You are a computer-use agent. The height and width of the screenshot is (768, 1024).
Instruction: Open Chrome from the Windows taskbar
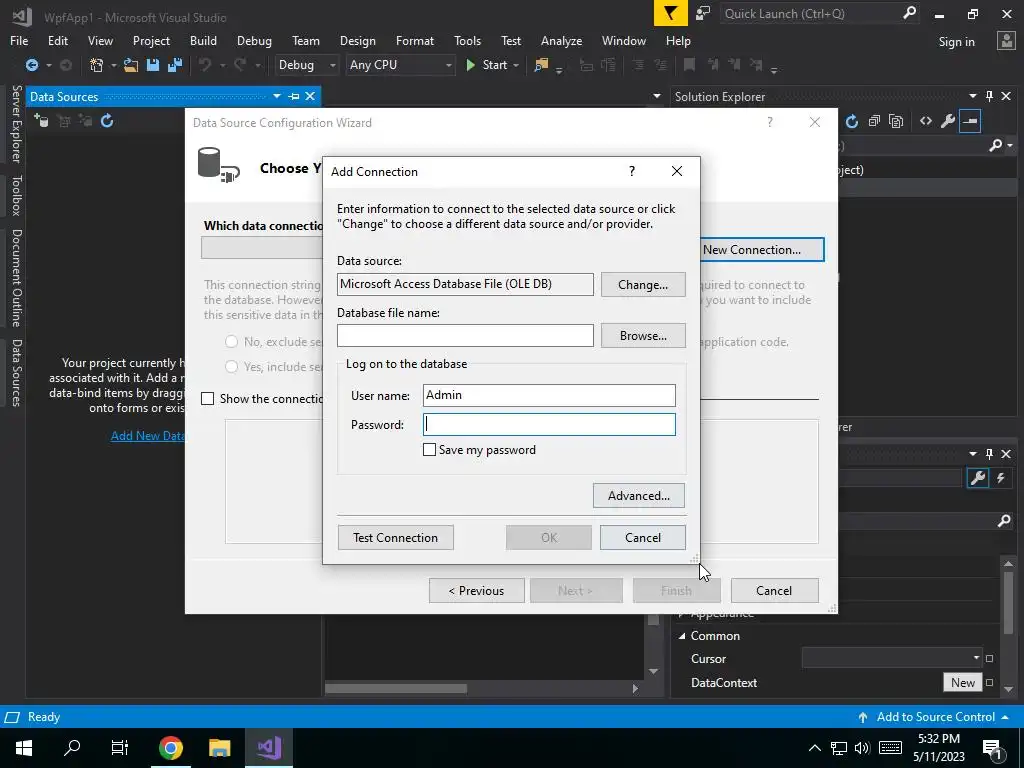click(171, 748)
